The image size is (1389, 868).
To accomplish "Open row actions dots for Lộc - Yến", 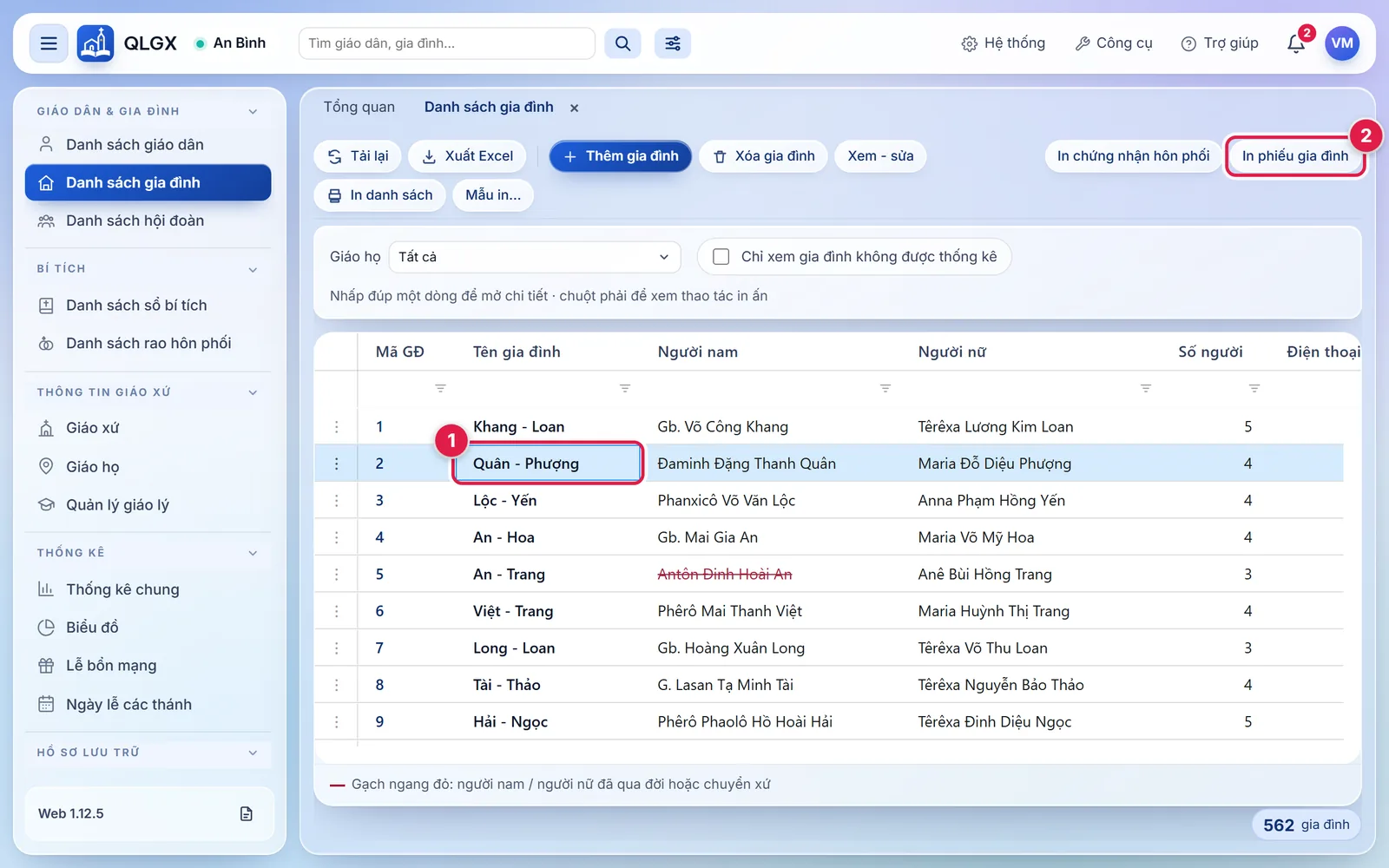I will [337, 500].
